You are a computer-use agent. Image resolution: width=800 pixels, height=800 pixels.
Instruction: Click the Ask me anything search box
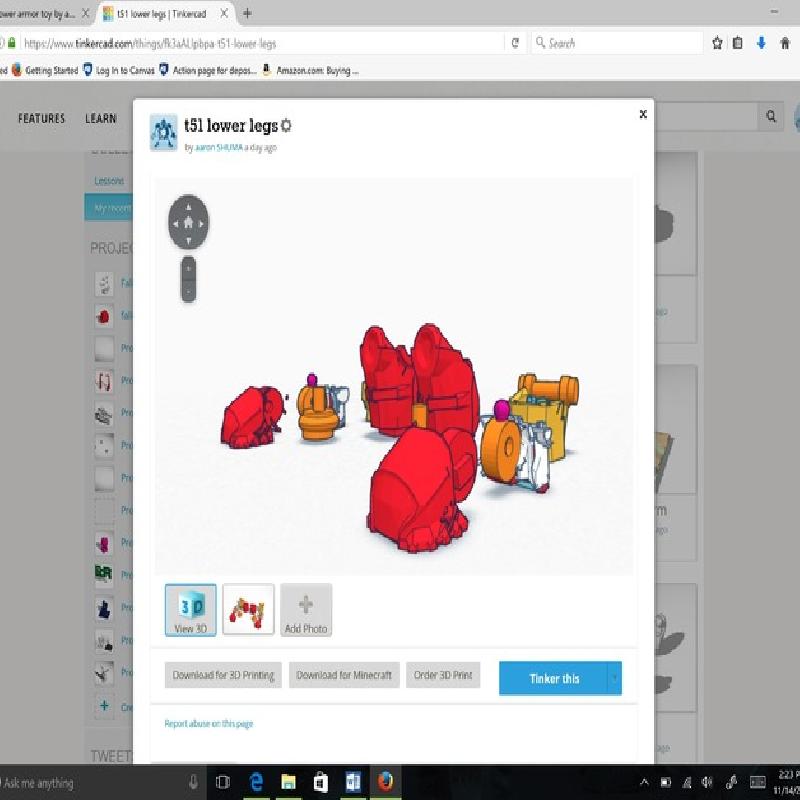pyautogui.click(x=92, y=783)
